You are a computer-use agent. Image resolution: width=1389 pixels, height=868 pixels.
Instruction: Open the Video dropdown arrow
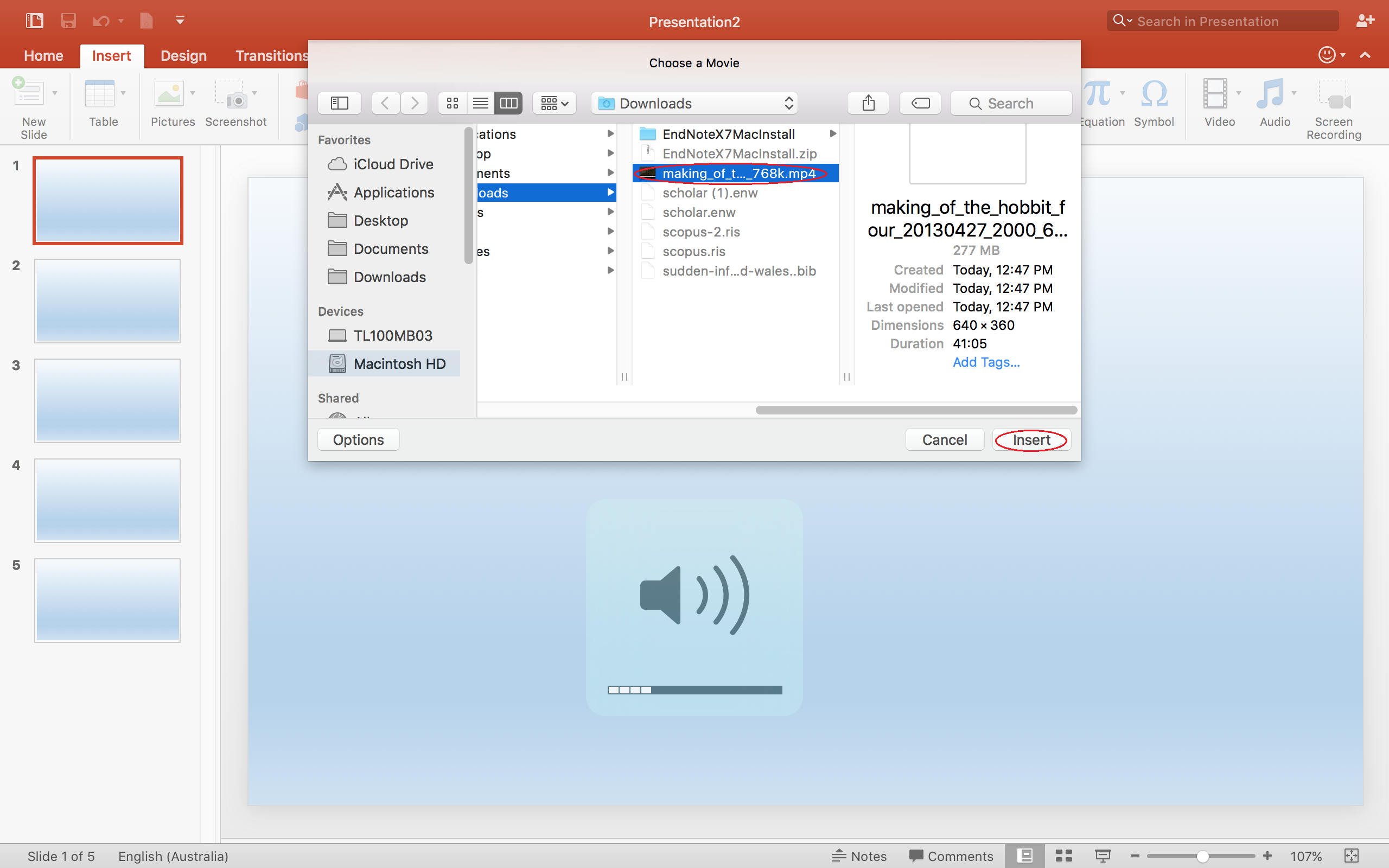[1239, 93]
